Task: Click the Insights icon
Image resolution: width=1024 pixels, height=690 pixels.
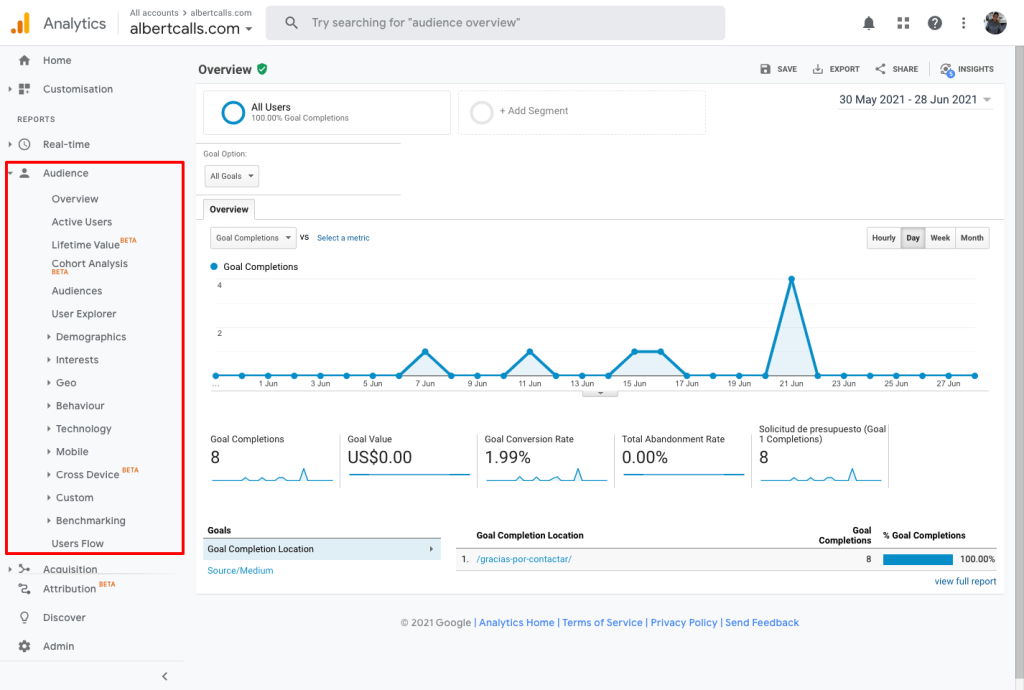Action: coord(946,69)
